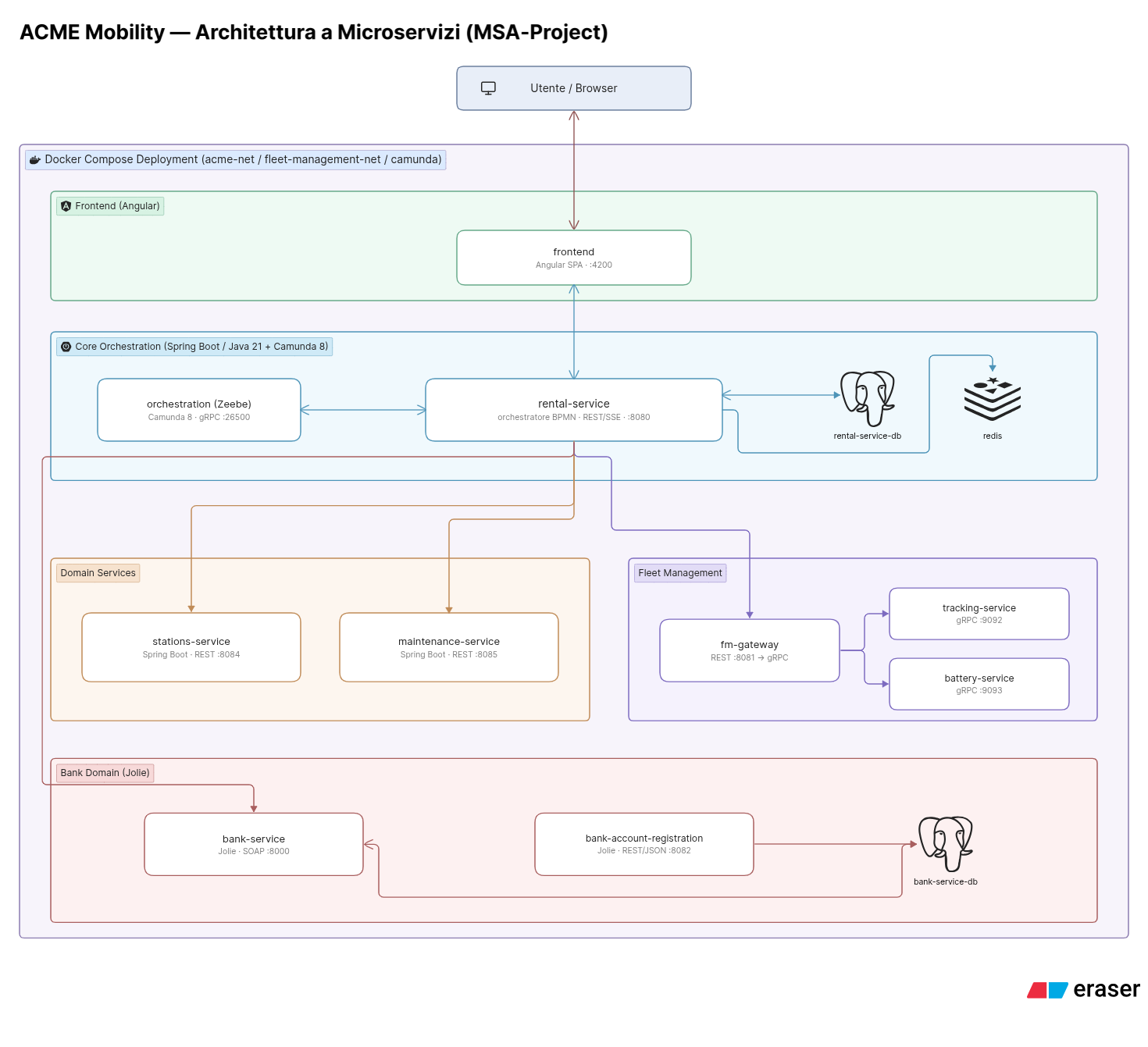Select the maintenance-service node
The height and width of the screenshot is (1047, 1148).
pyautogui.click(x=449, y=647)
